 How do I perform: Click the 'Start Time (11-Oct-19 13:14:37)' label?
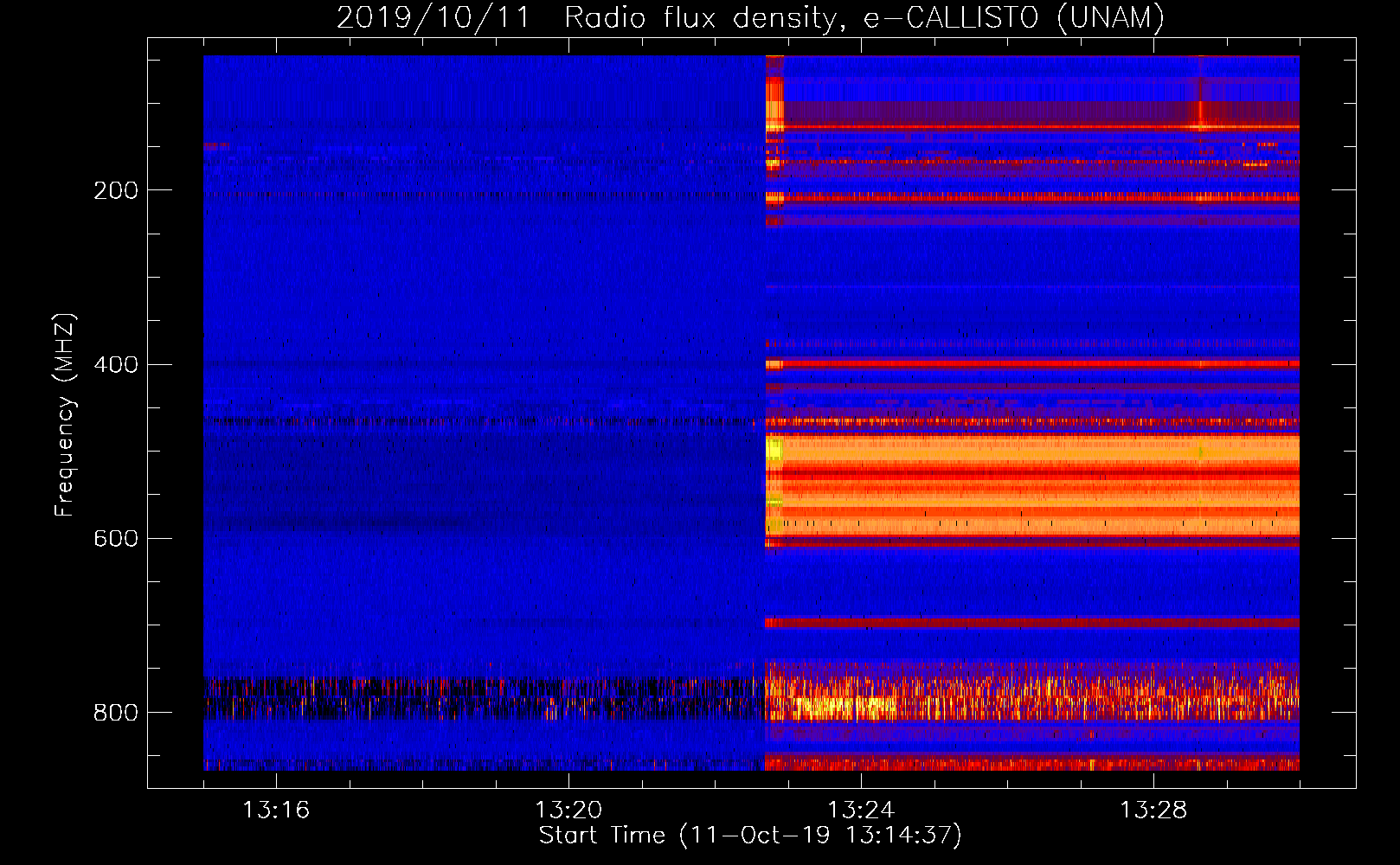pyautogui.click(x=750, y=836)
